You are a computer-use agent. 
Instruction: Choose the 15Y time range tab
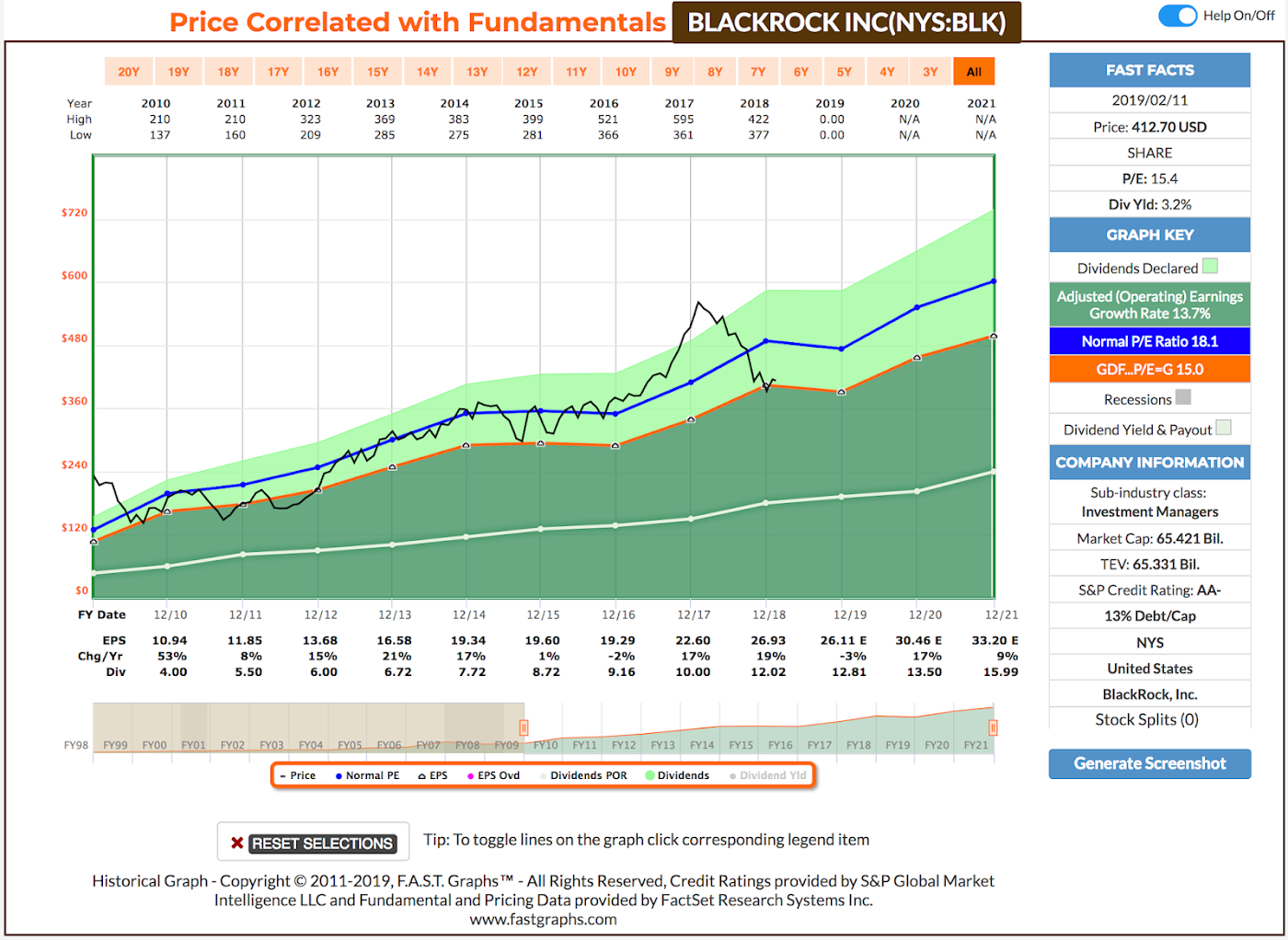click(377, 72)
